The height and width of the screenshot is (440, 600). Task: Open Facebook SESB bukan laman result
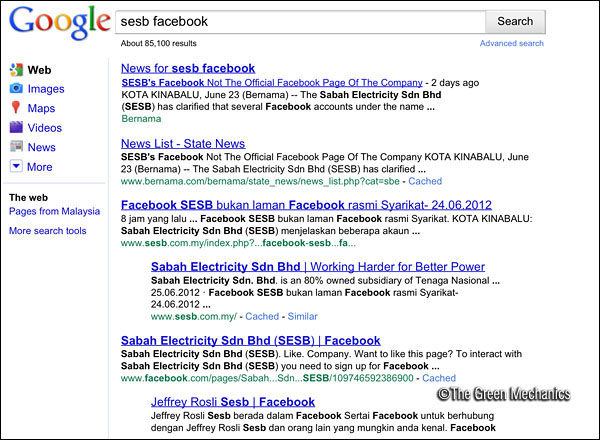pos(306,205)
